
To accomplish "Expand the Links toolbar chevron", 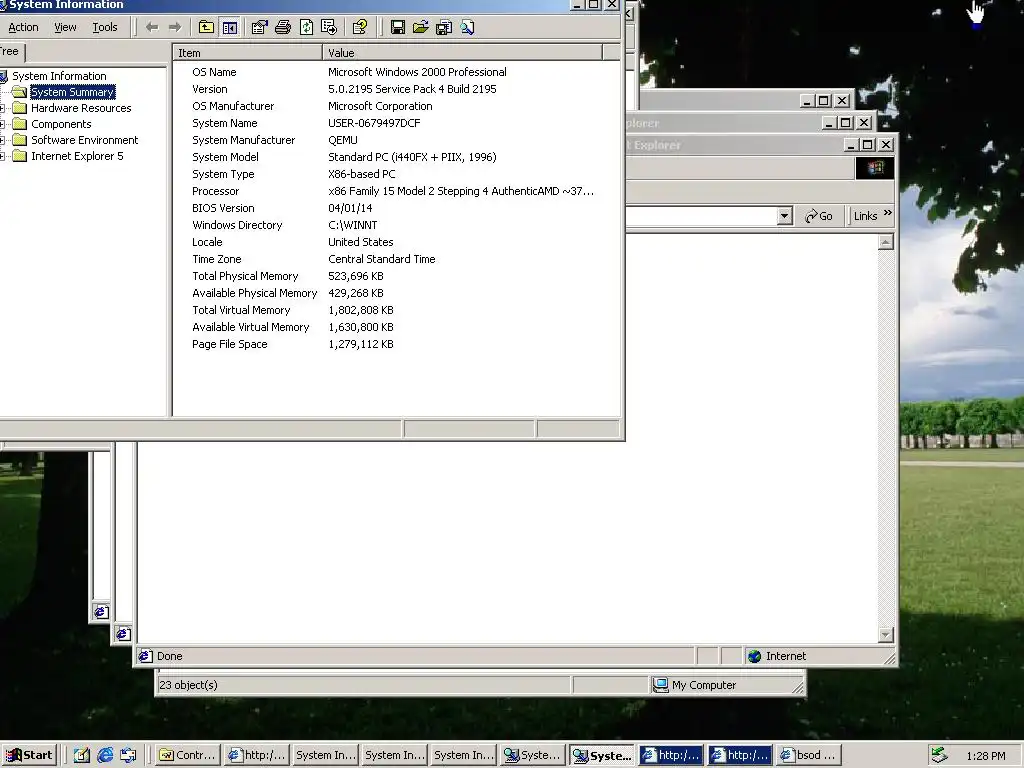I will coord(888,213).
